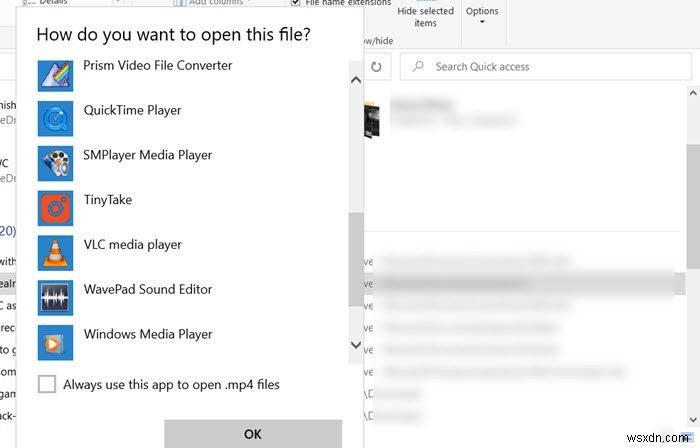This screenshot has height=448, width=700.
Task: Expand the Options dropdown arrow
Action: point(482,22)
